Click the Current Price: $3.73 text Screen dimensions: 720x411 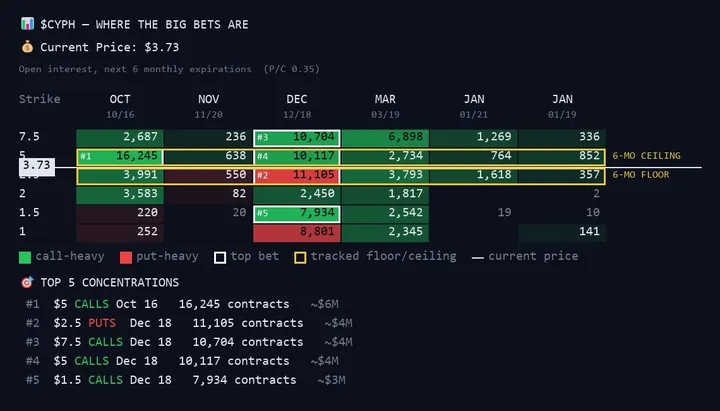(x=109, y=47)
